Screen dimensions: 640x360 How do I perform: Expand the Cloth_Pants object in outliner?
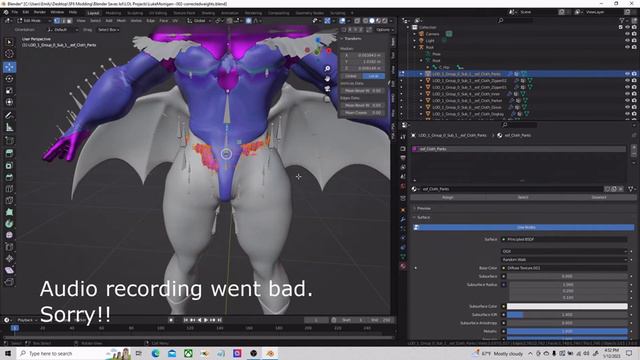421,74
